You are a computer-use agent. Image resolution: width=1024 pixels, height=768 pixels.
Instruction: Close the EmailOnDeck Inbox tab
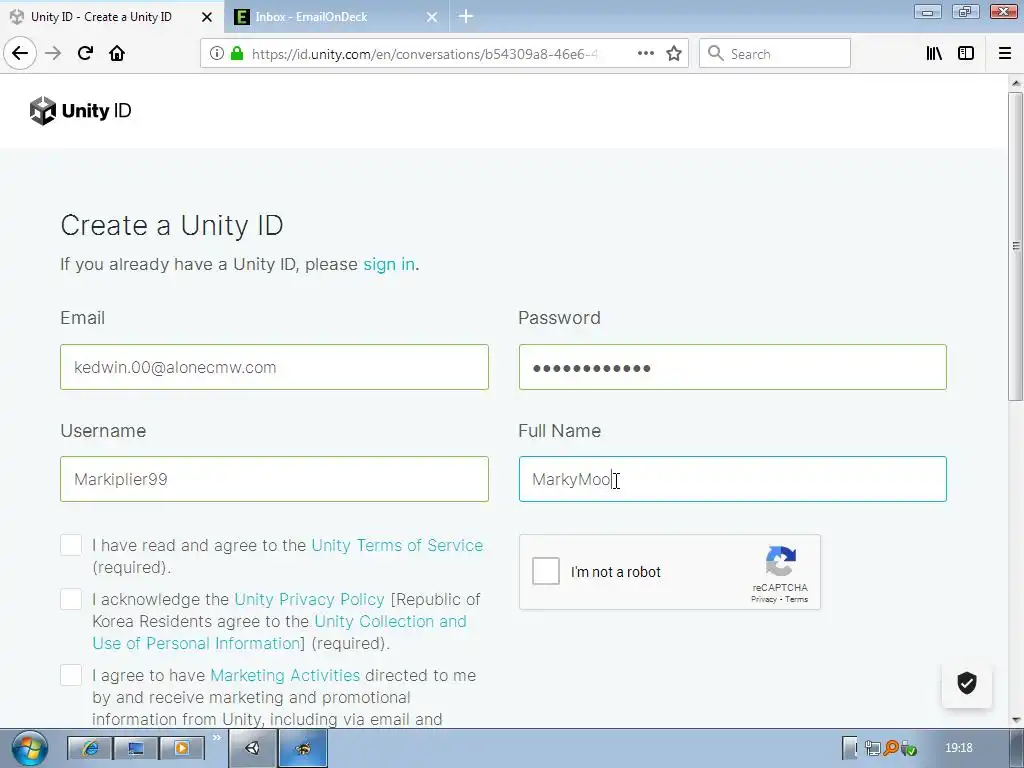pyautogui.click(x=432, y=17)
